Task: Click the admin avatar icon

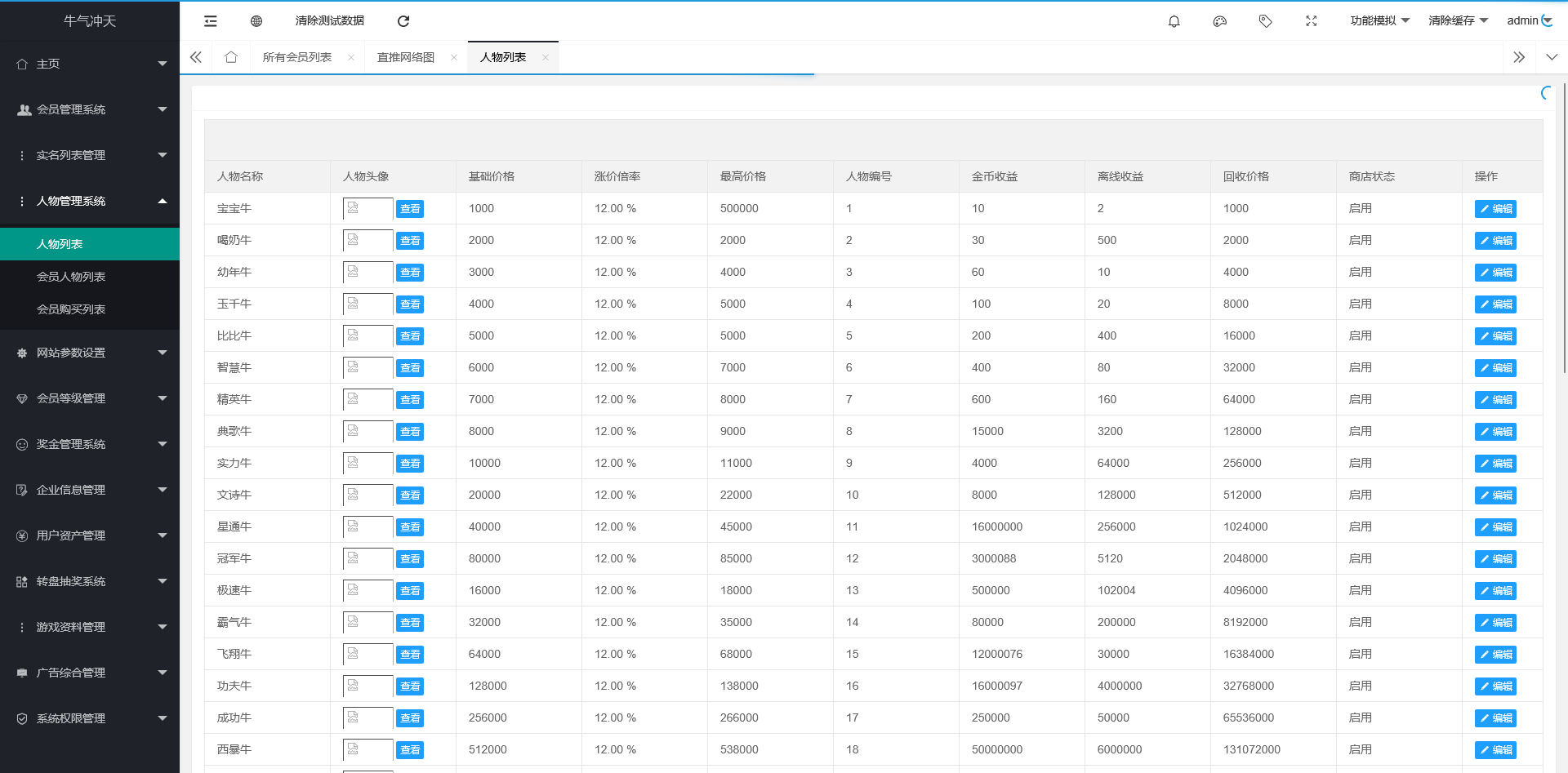Action: 1547,20
